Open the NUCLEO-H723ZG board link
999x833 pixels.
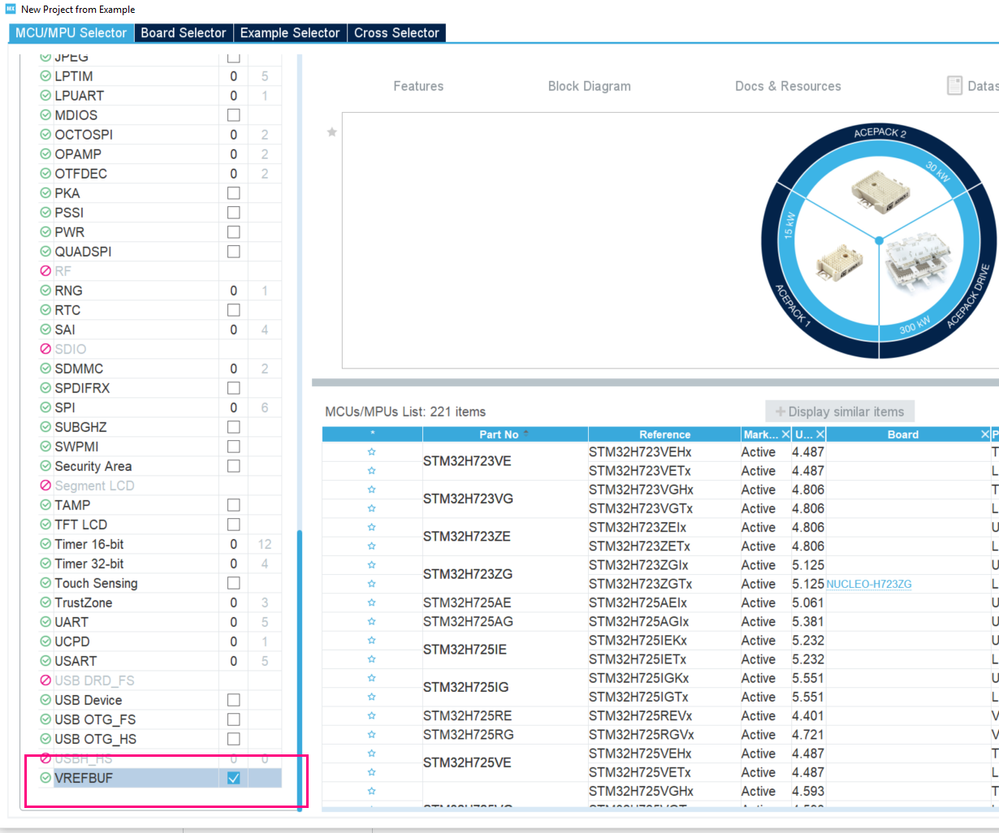[x=868, y=584]
